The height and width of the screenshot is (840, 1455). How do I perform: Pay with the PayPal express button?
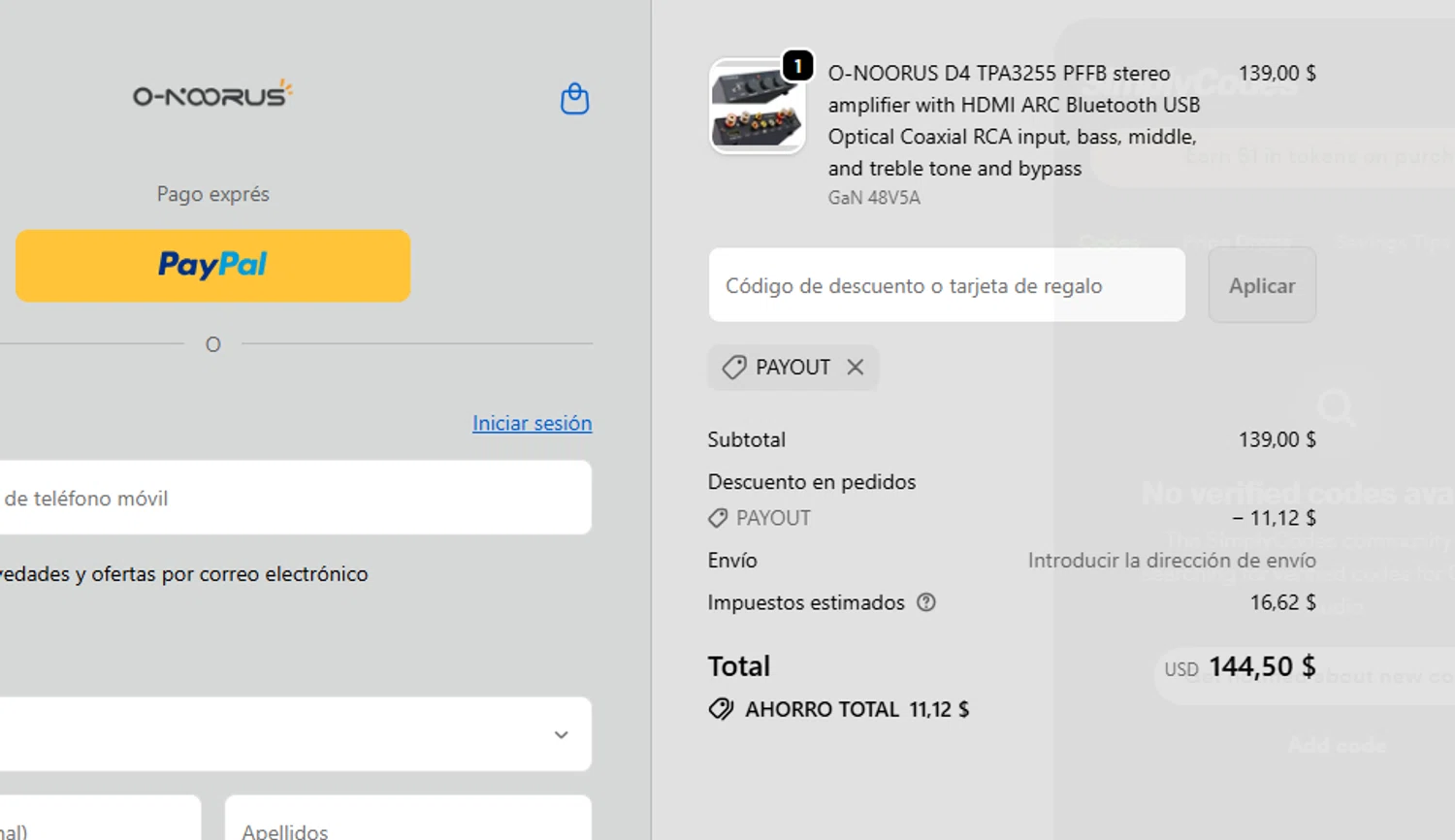pyautogui.click(x=212, y=266)
